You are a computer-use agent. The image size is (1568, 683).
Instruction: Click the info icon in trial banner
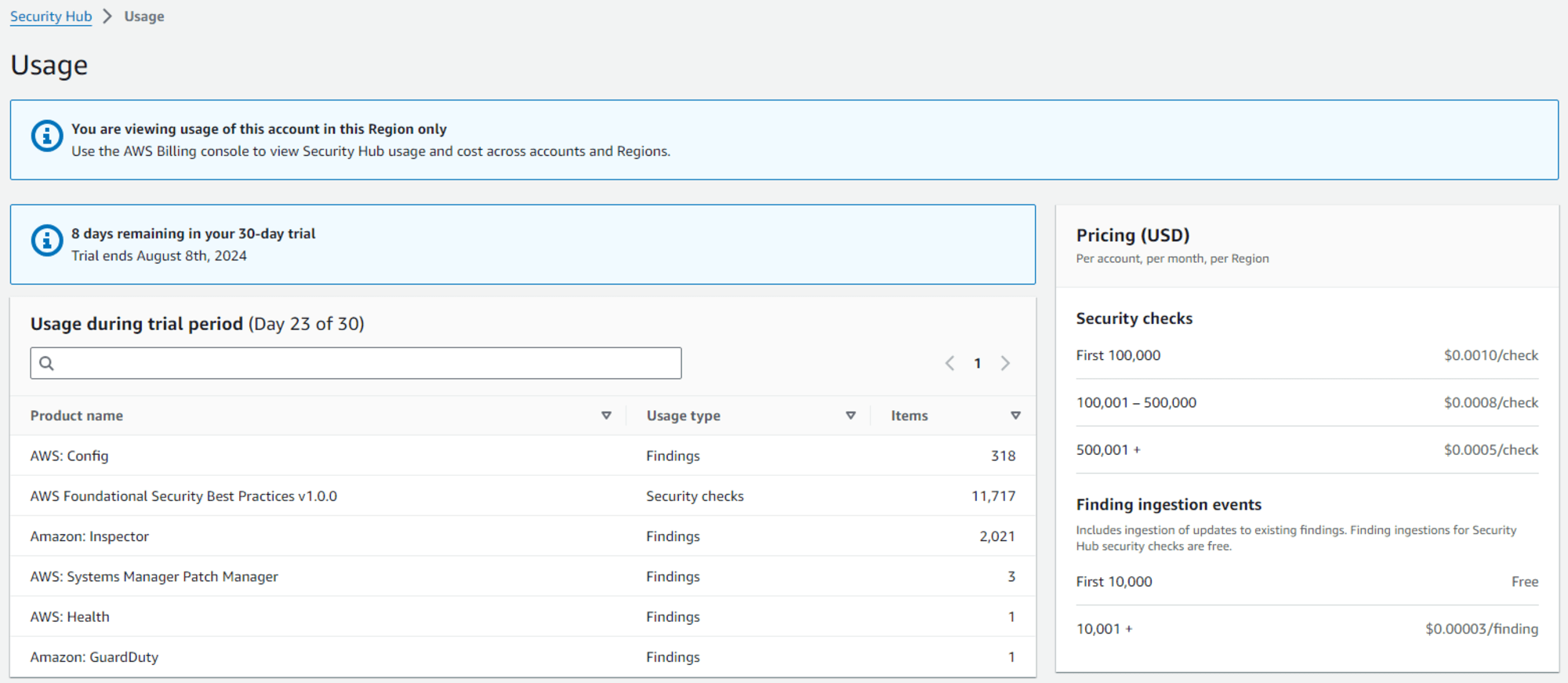coord(47,241)
